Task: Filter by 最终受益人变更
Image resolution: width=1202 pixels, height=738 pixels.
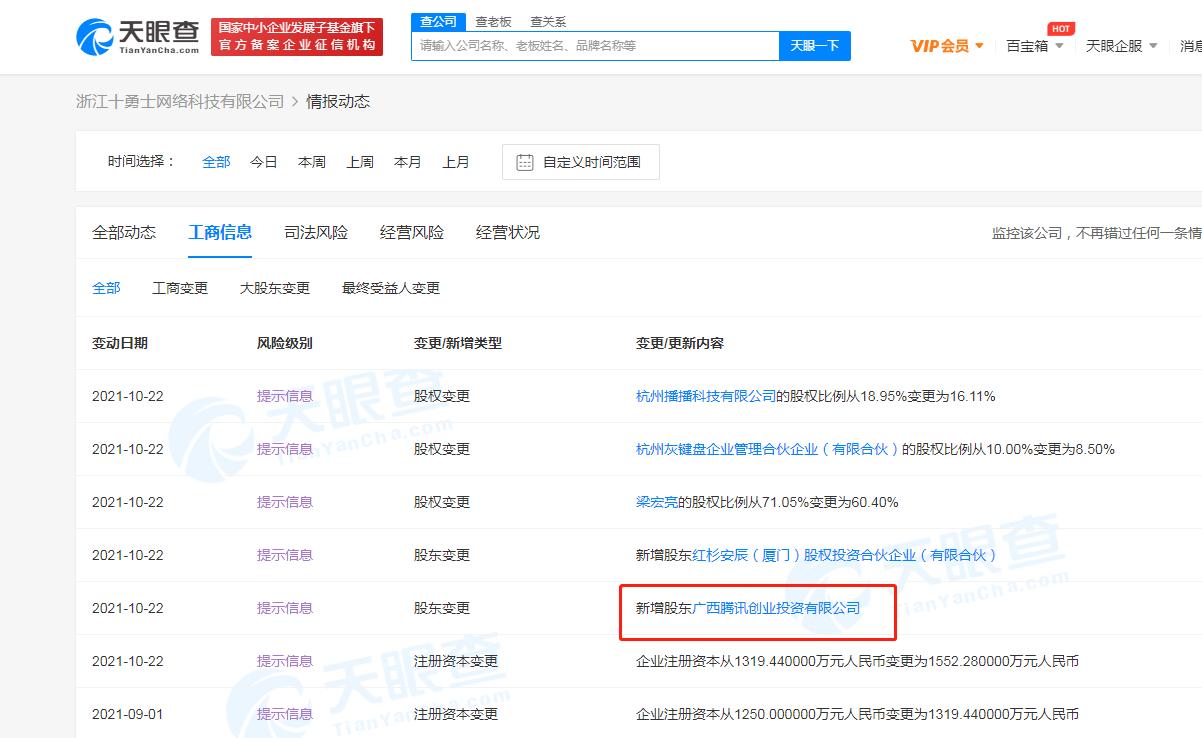Action: (x=391, y=288)
